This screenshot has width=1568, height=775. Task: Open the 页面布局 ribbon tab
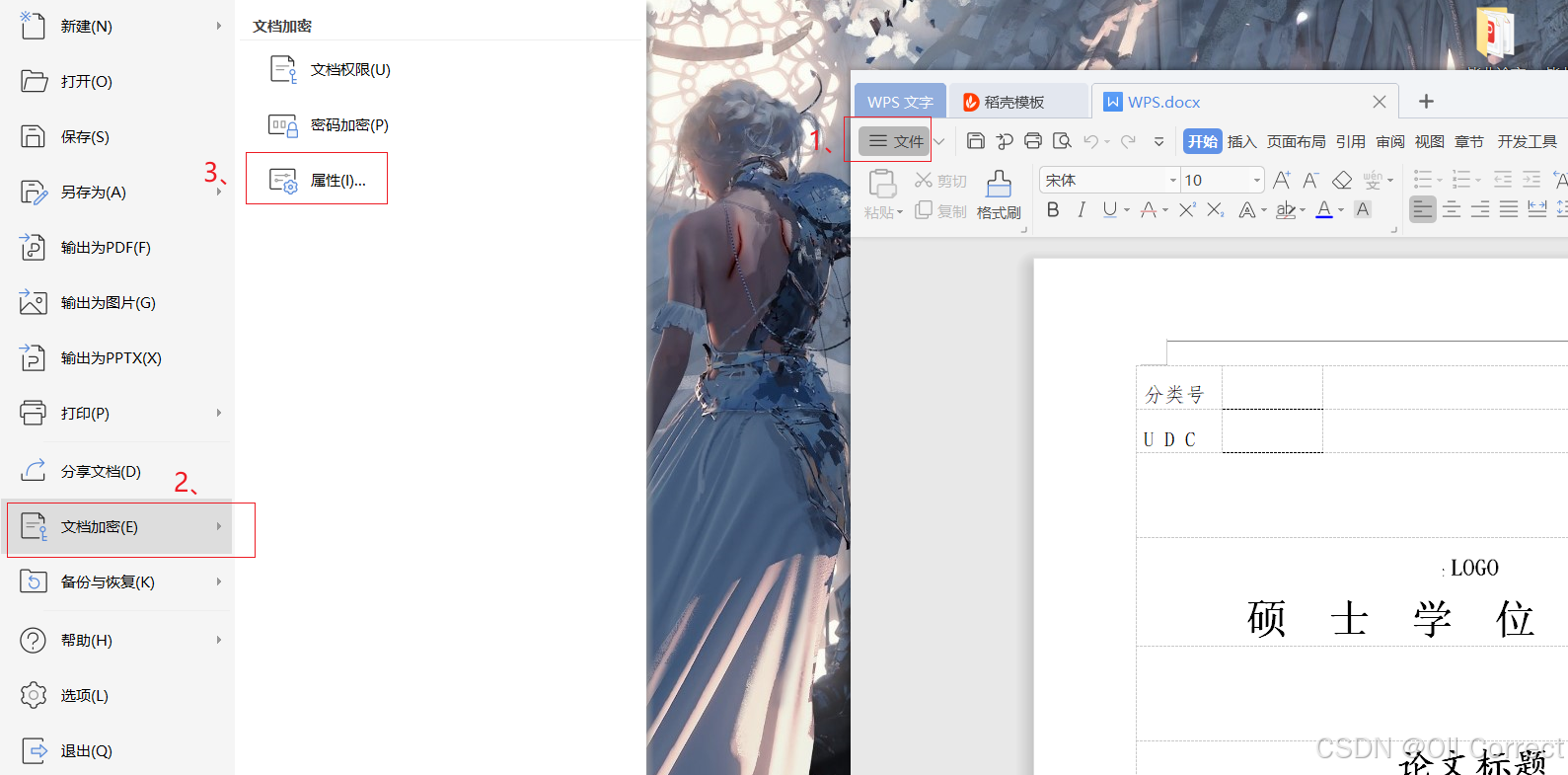1297,141
